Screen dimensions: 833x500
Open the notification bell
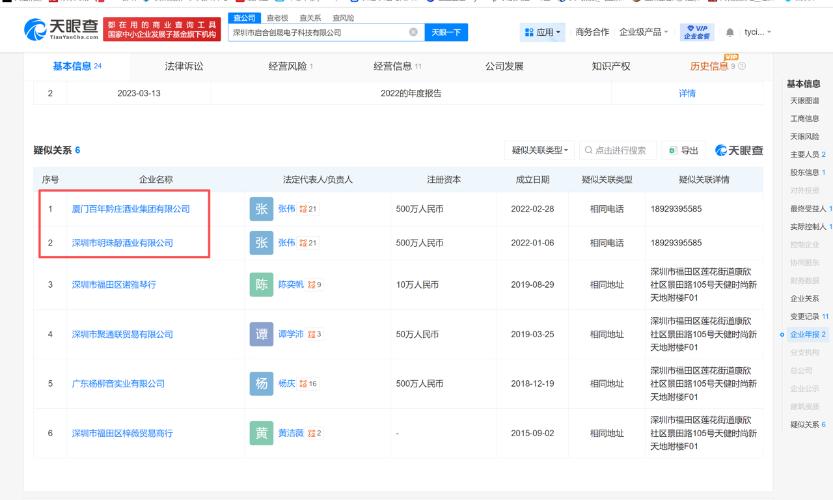(x=730, y=32)
